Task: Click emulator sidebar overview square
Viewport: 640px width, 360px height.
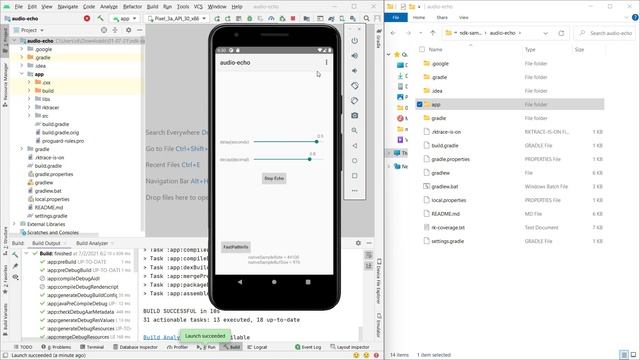Action: [x=355, y=176]
